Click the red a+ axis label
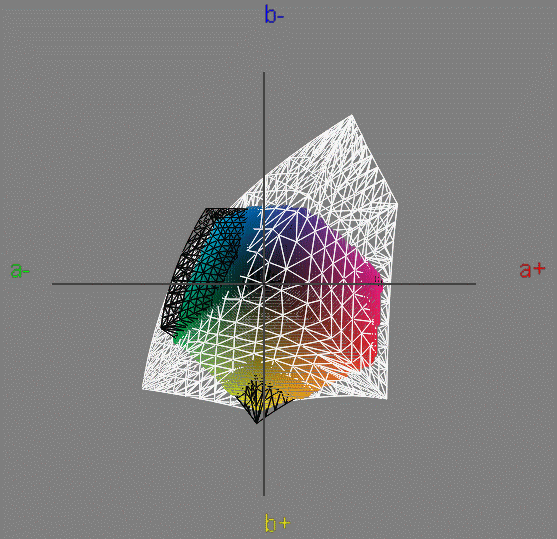Viewport: 557px width, 539px height. click(532, 270)
